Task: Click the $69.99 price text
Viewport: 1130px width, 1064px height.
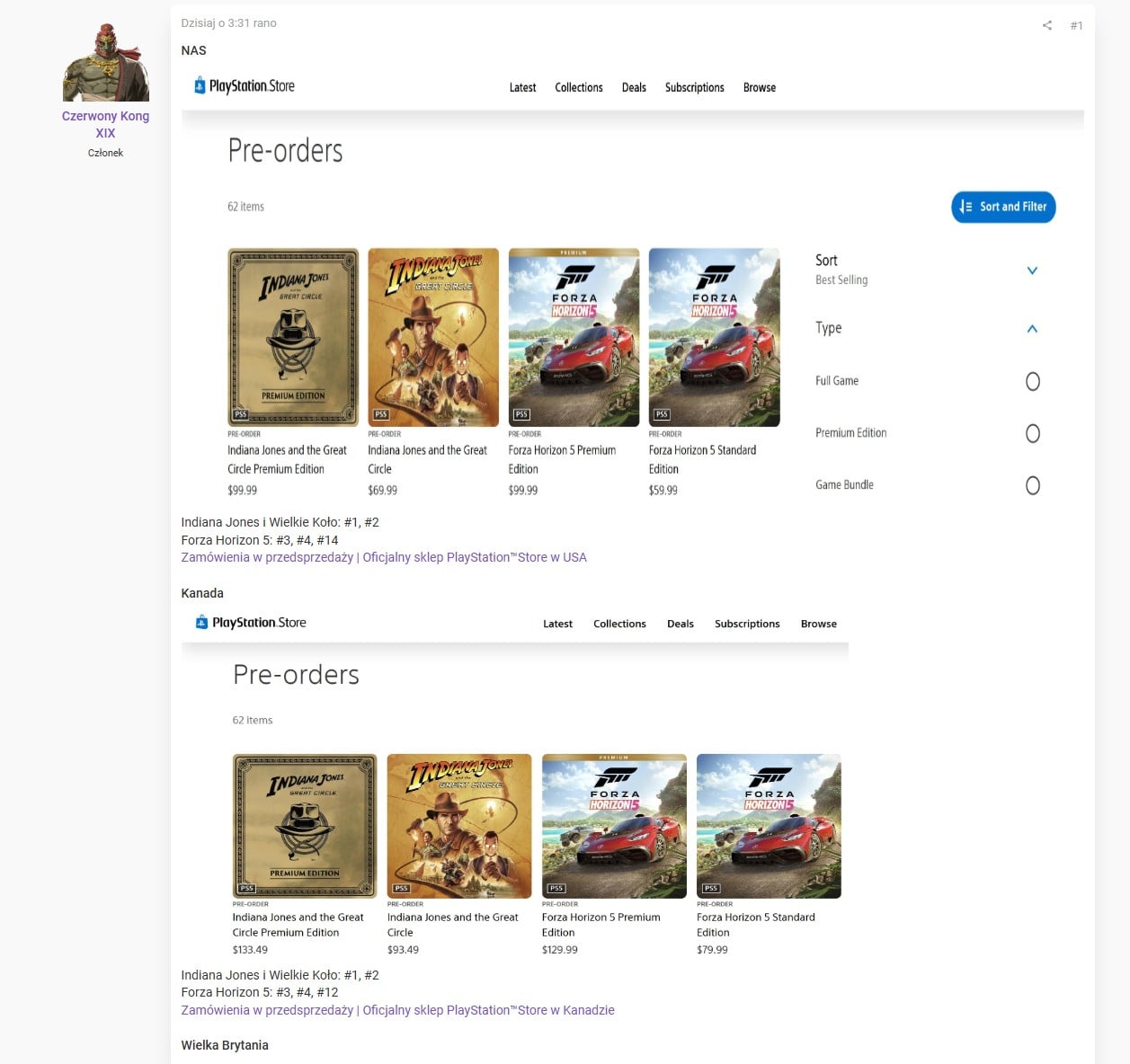Action: 382,491
